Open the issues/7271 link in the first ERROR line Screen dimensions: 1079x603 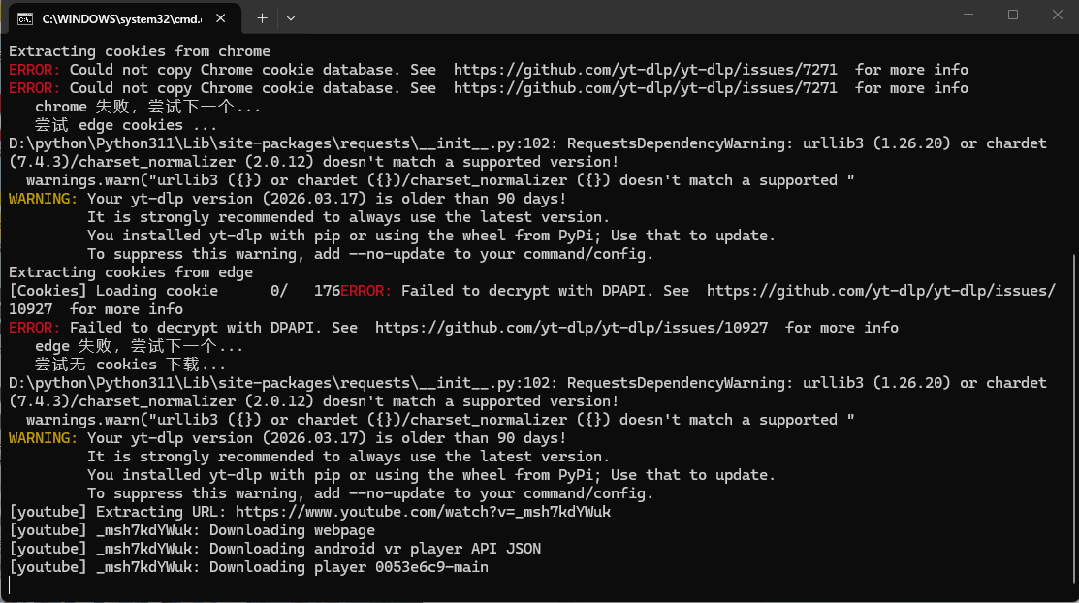(x=645, y=70)
